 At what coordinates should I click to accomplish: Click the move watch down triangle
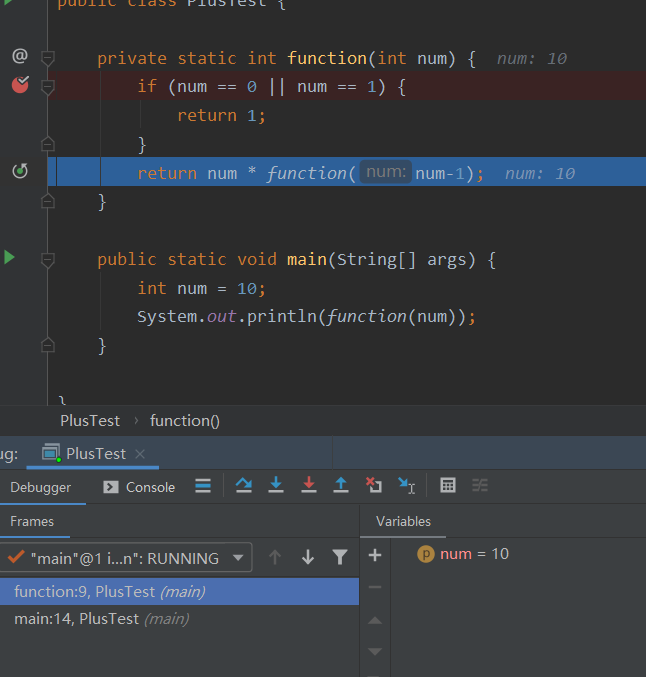(x=375, y=651)
